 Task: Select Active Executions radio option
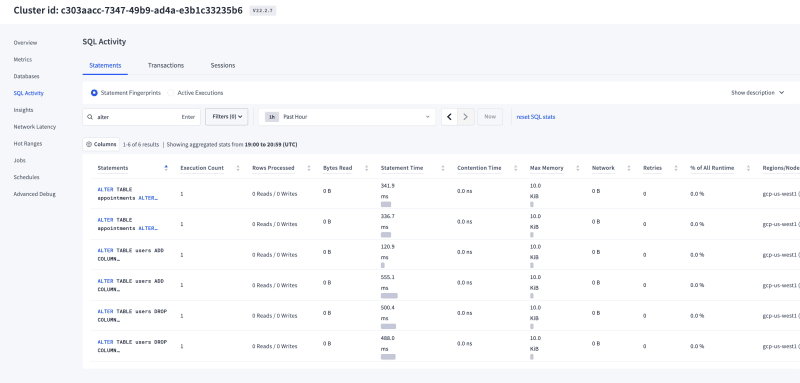pos(170,93)
